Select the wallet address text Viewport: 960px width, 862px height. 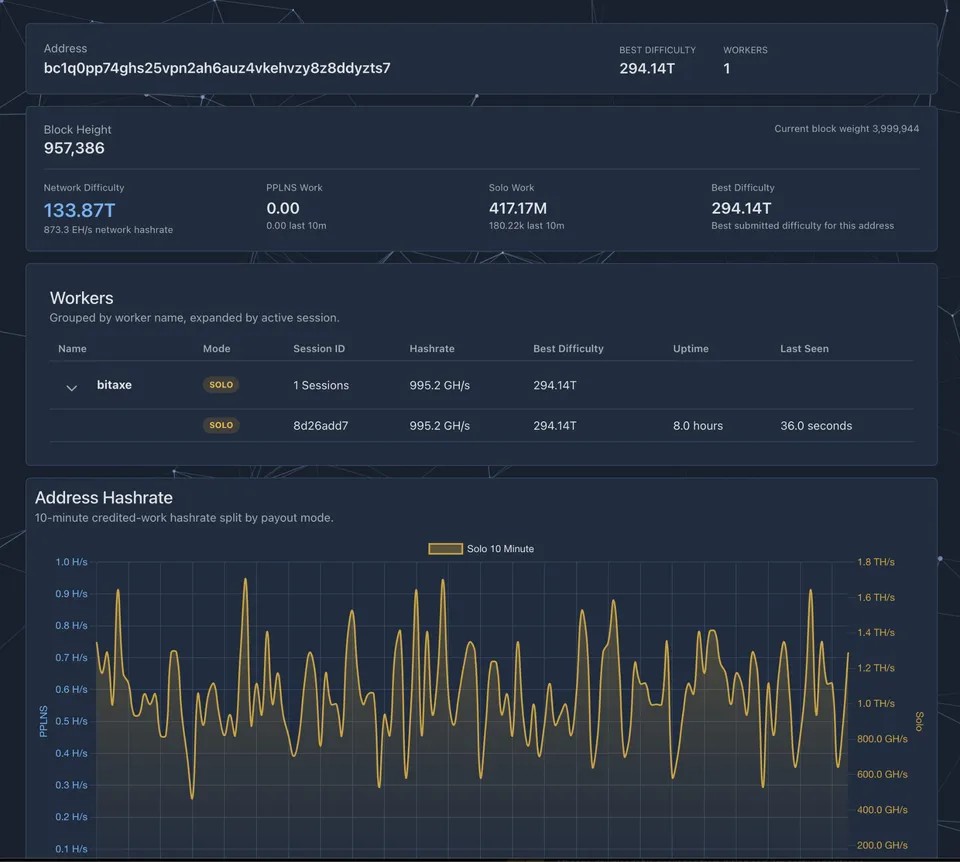[217, 68]
